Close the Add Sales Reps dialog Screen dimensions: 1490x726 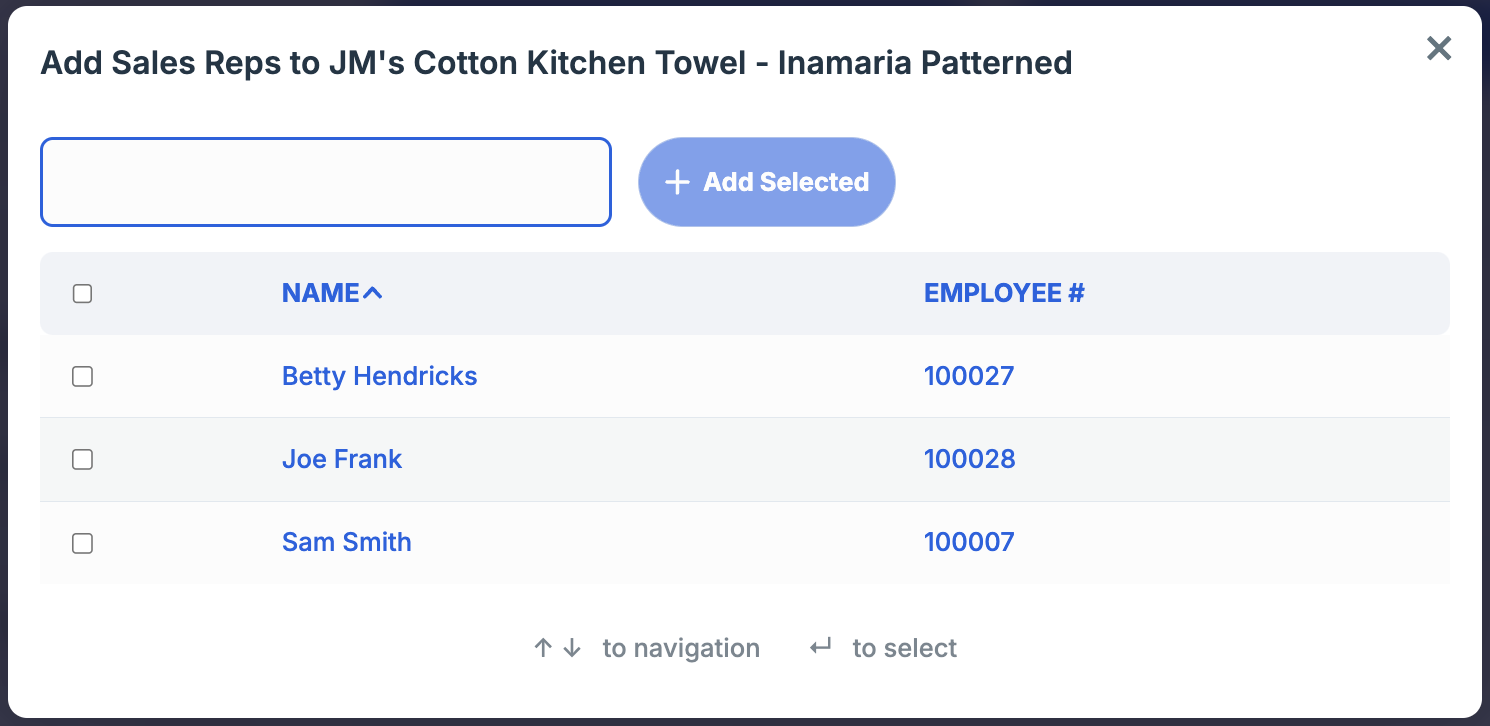point(1438,48)
